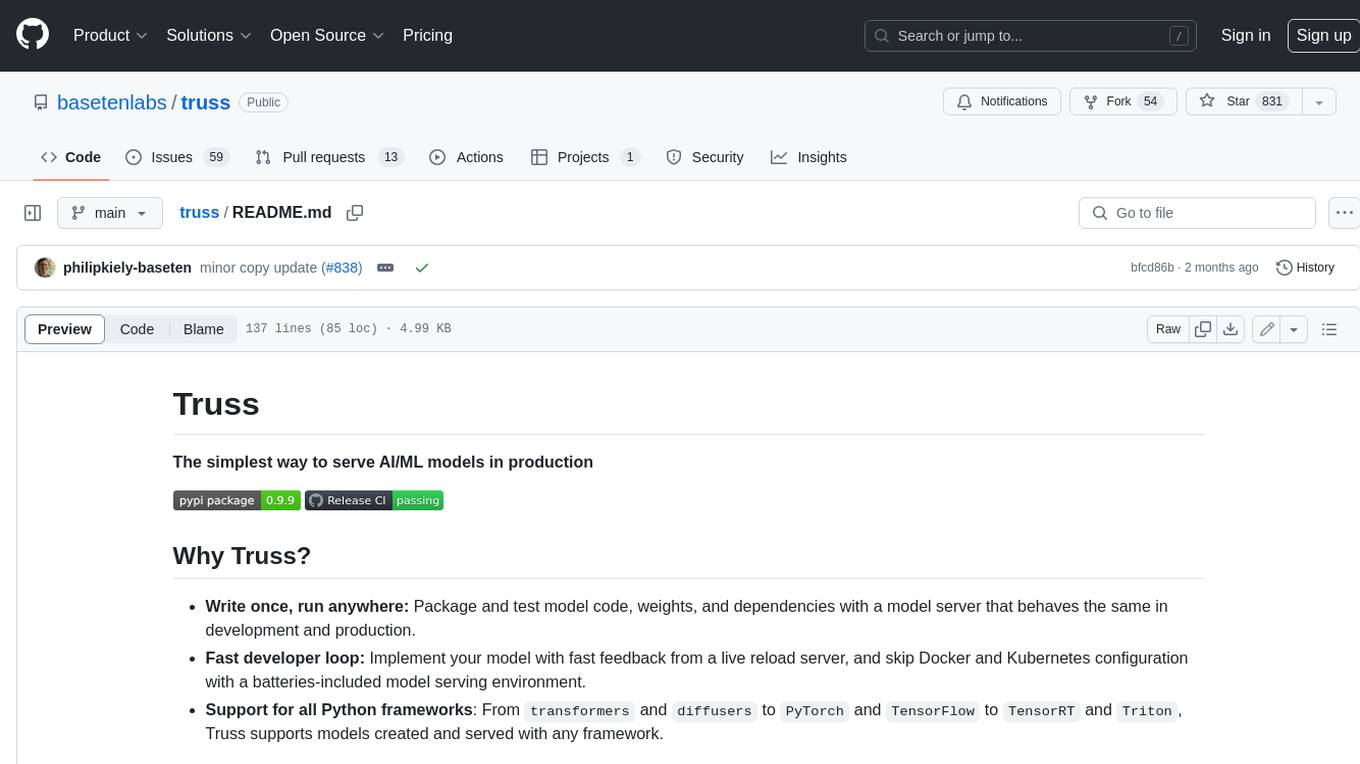
Task: Open the basetenlabs owner page
Action: pyautogui.click(x=112, y=102)
